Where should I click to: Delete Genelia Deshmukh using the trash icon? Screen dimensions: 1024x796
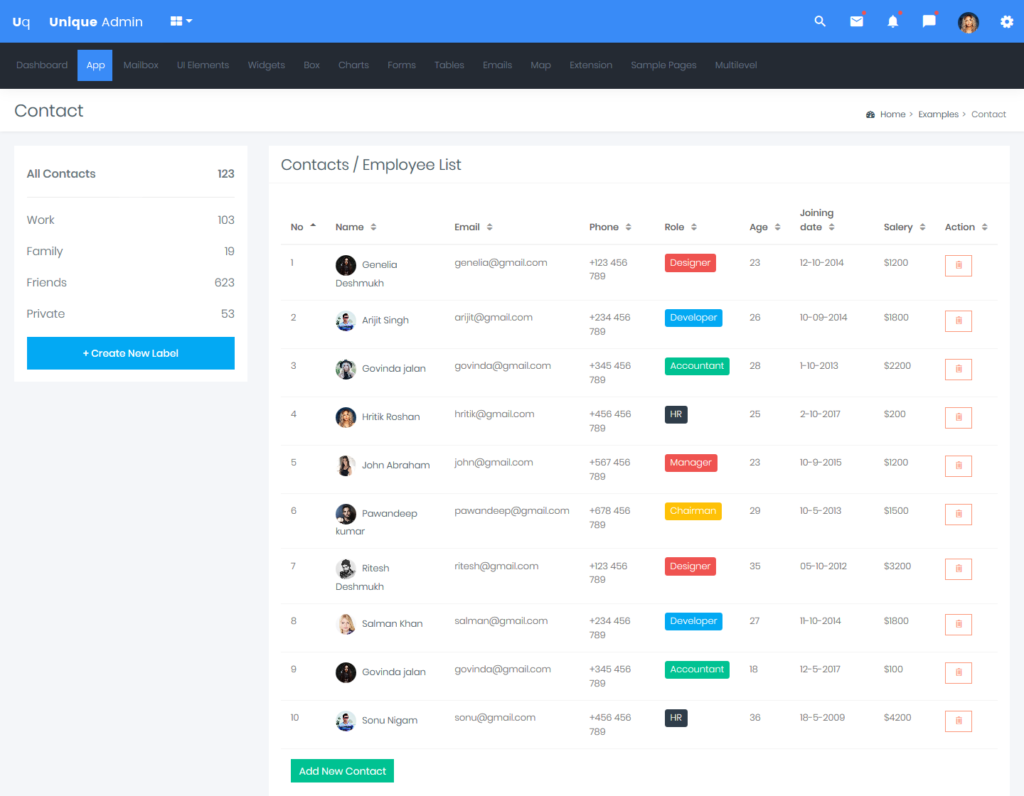click(x=958, y=265)
